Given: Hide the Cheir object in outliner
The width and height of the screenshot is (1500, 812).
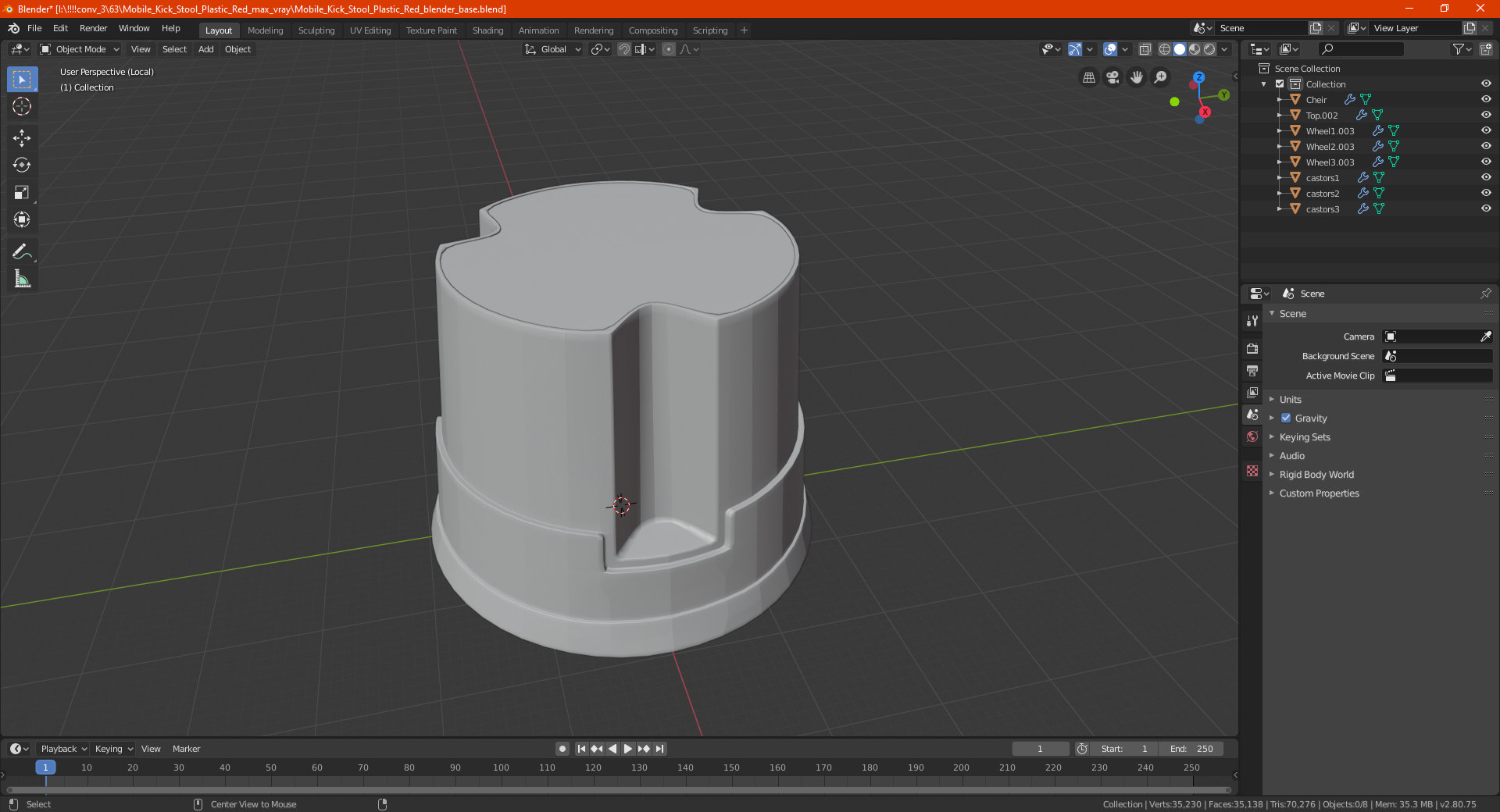Looking at the screenshot, I should point(1485,99).
